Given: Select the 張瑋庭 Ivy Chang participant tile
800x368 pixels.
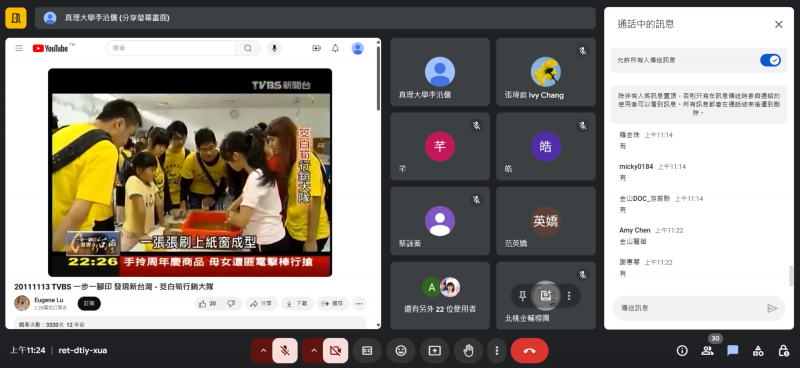Looking at the screenshot, I should click(546, 72).
